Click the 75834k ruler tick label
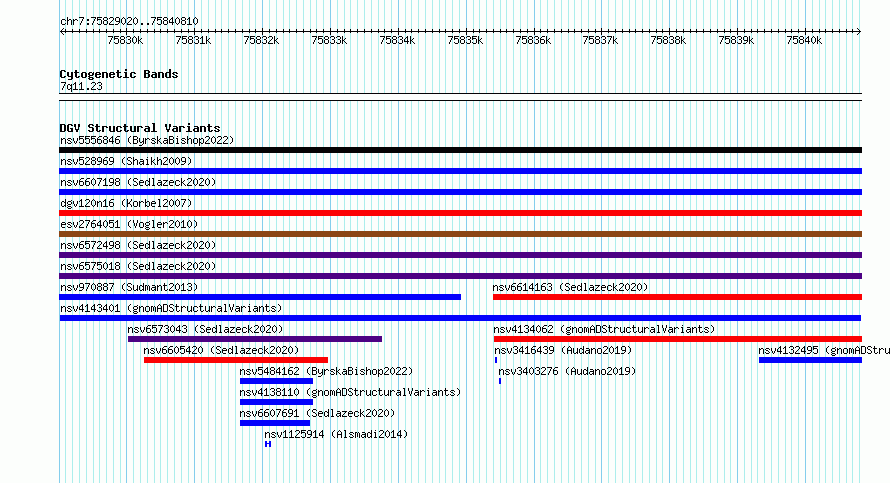Image resolution: width=890 pixels, height=483 pixels. pos(397,40)
